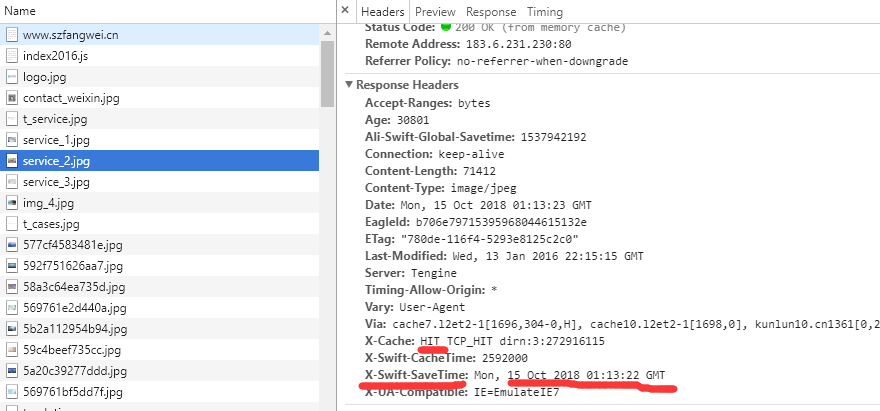
Task: Click the thumbnail icon for img_4.jpg
Action: [x=12, y=203]
